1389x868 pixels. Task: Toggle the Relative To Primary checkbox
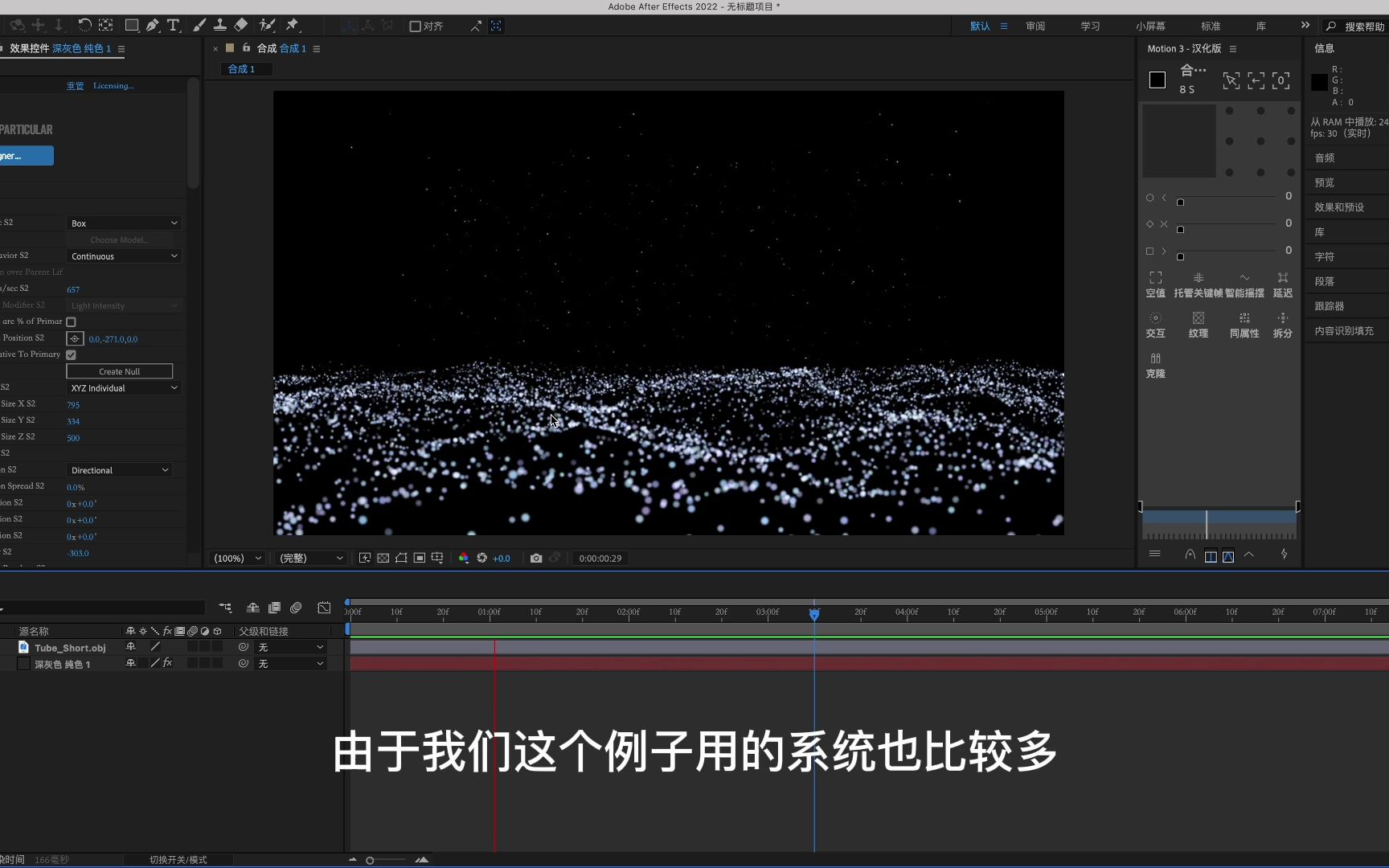point(71,354)
